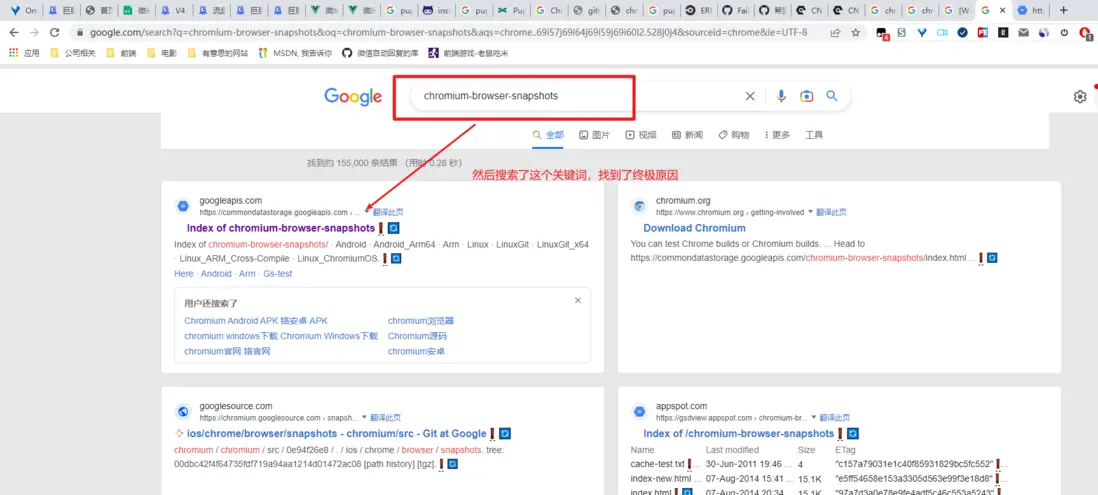
Task: Open the Here sitelink under googleapis result
Action: (x=184, y=274)
